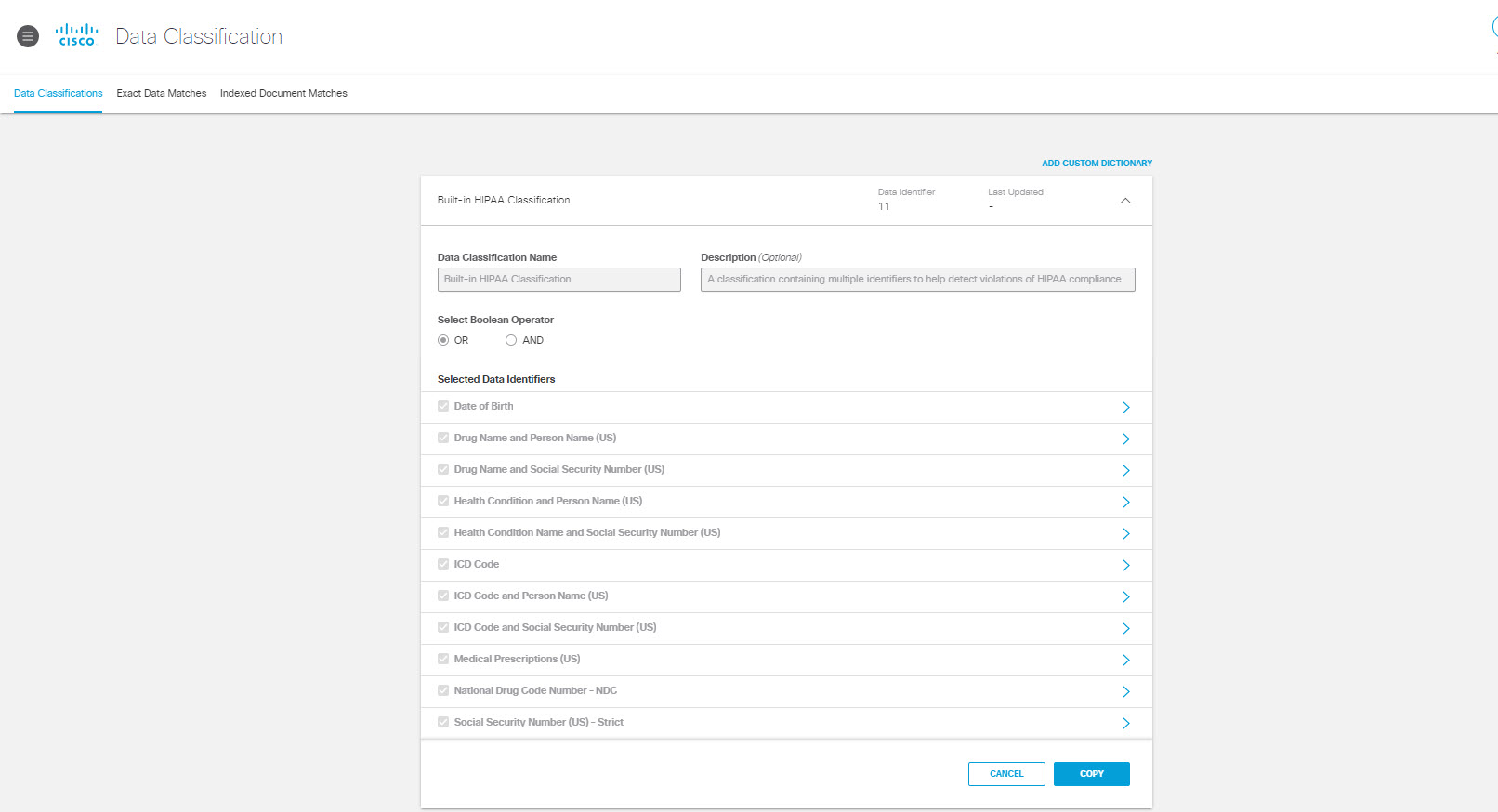Toggle Drug Name and Person Name checkbox
This screenshot has width=1498, height=812.
coord(443,438)
